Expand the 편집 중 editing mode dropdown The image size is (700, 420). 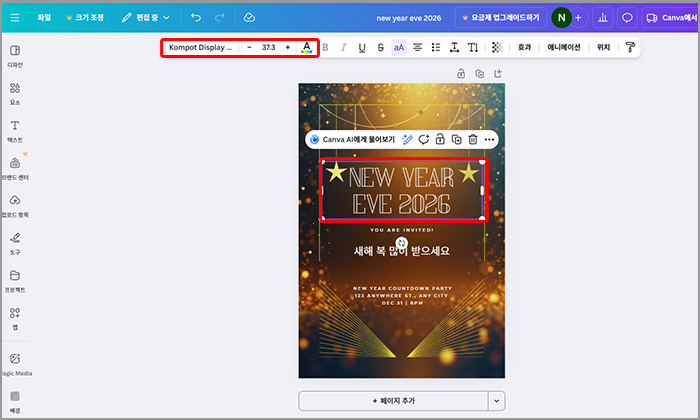tap(146, 17)
